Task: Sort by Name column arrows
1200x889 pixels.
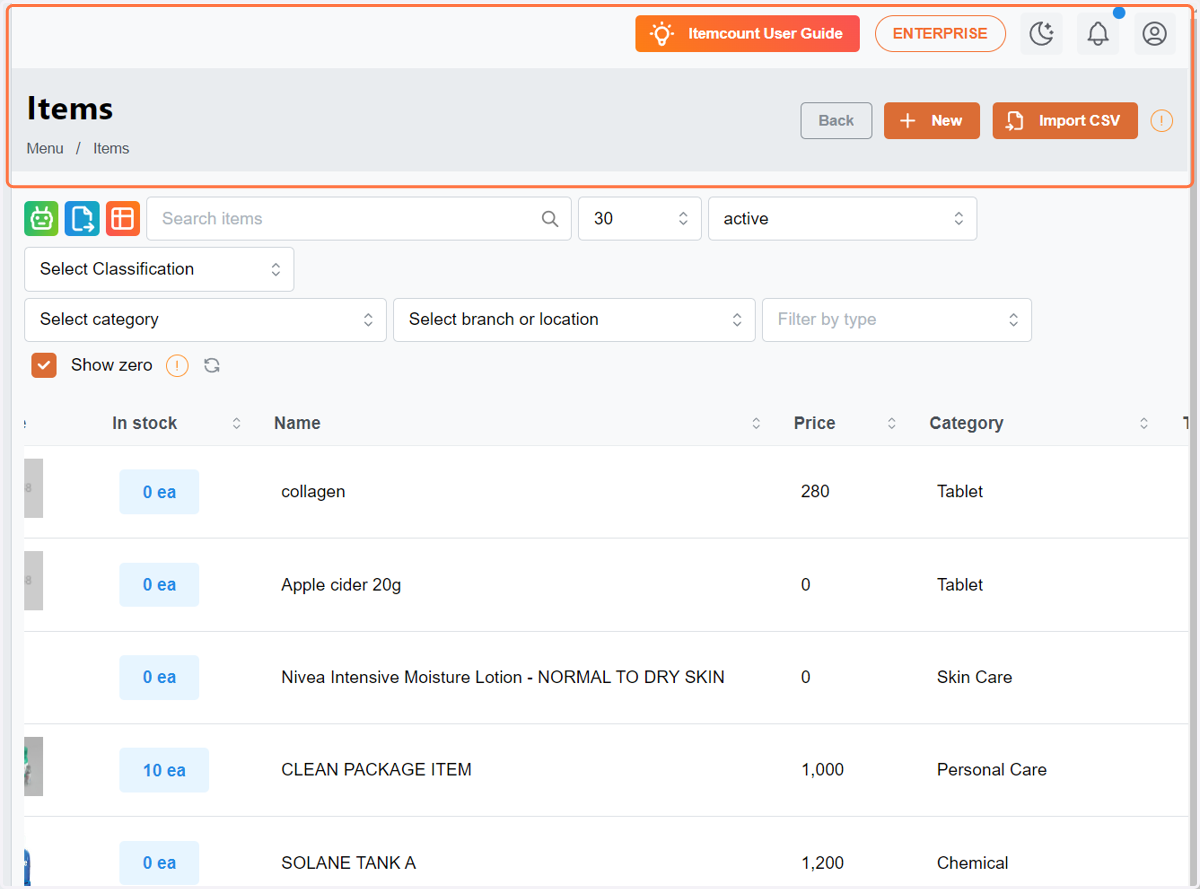Action: [756, 424]
